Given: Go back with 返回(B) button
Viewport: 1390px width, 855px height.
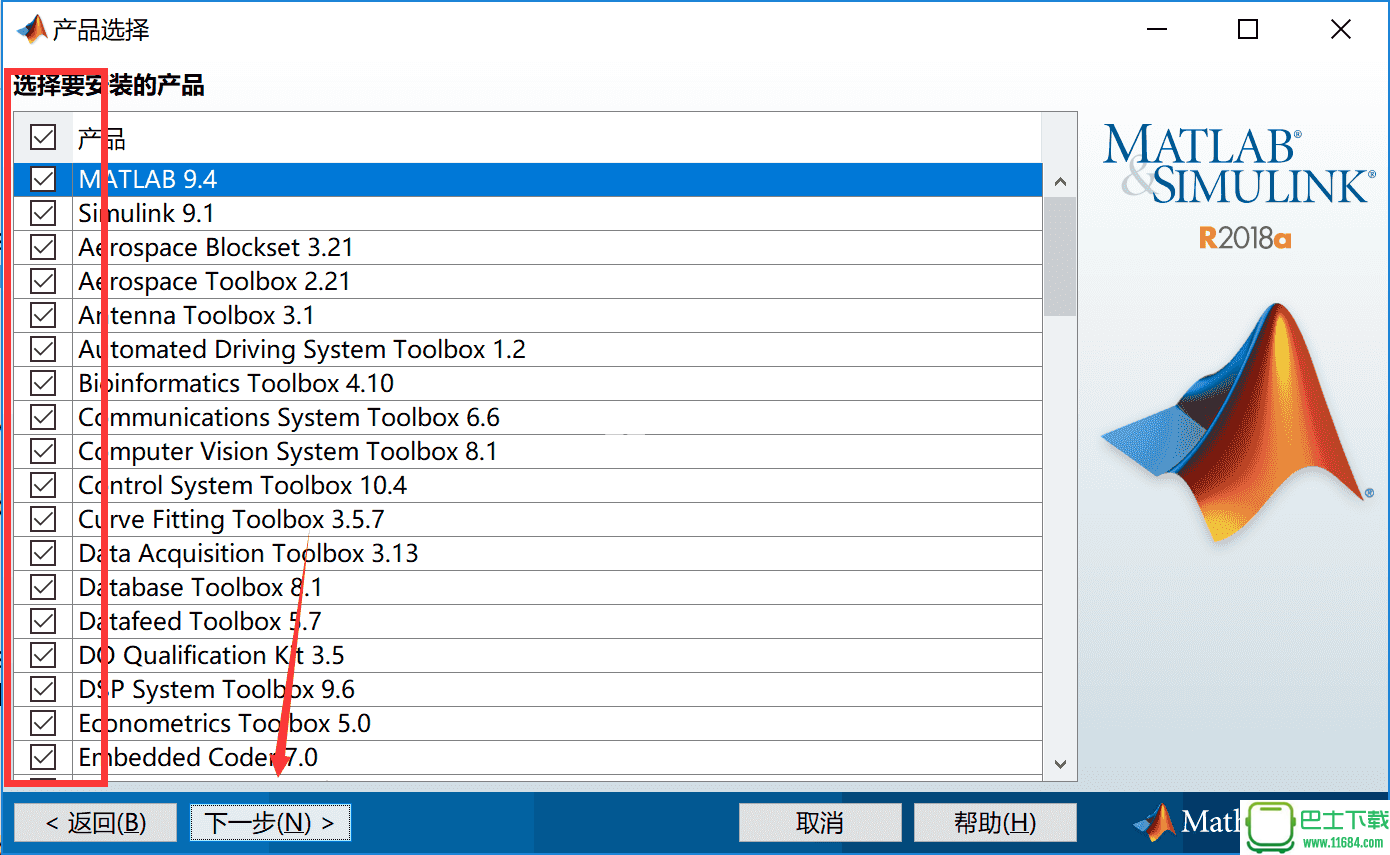Looking at the screenshot, I should click(x=96, y=823).
